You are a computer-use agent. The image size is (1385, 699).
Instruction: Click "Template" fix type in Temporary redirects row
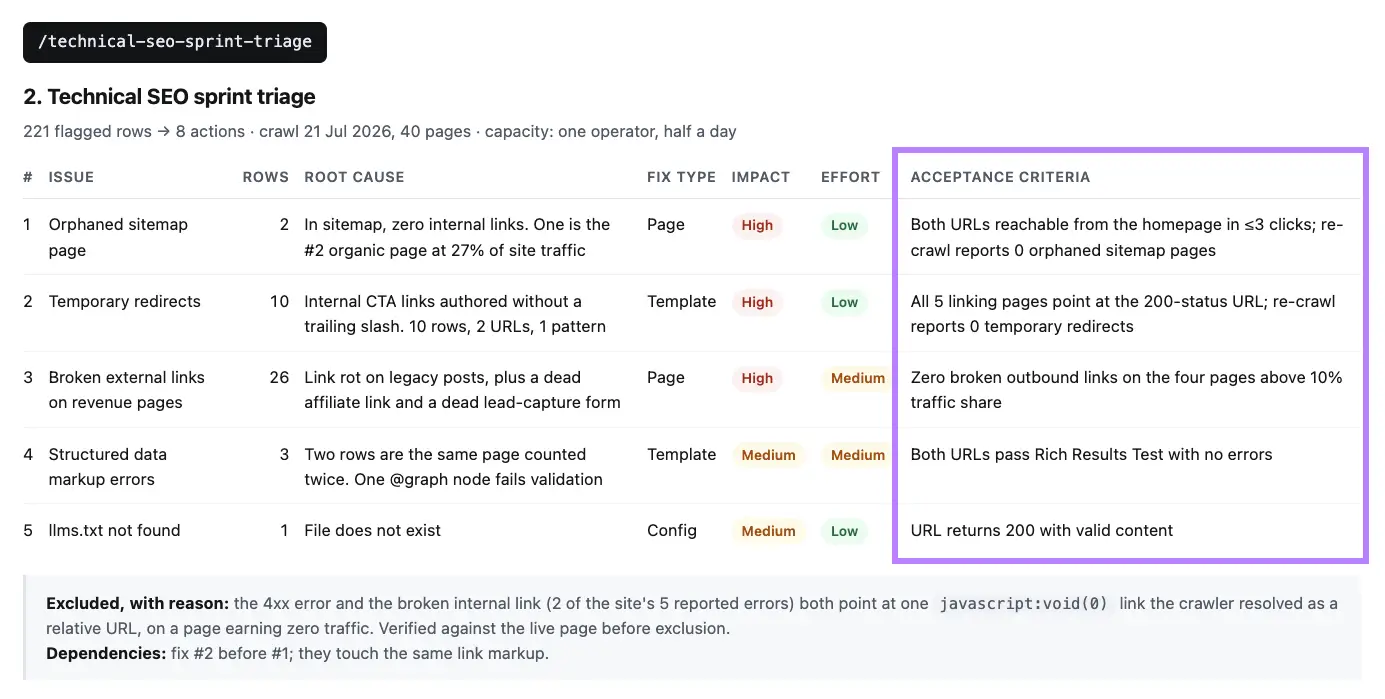tap(682, 301)
